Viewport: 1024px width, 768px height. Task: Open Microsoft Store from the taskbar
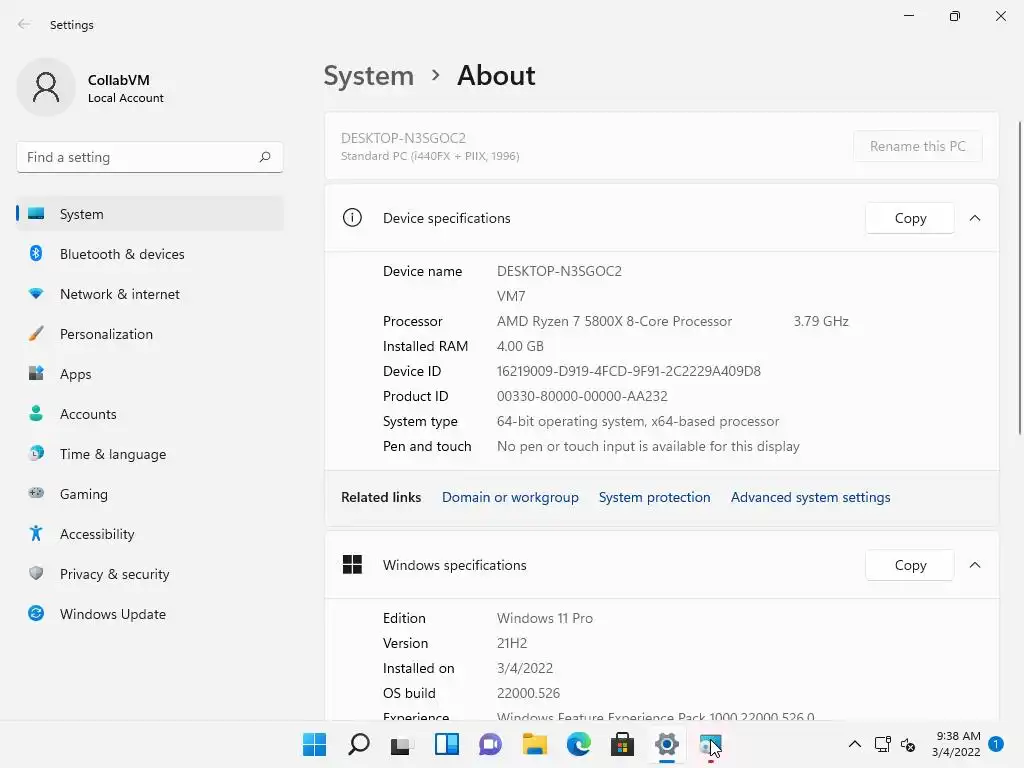622,744
